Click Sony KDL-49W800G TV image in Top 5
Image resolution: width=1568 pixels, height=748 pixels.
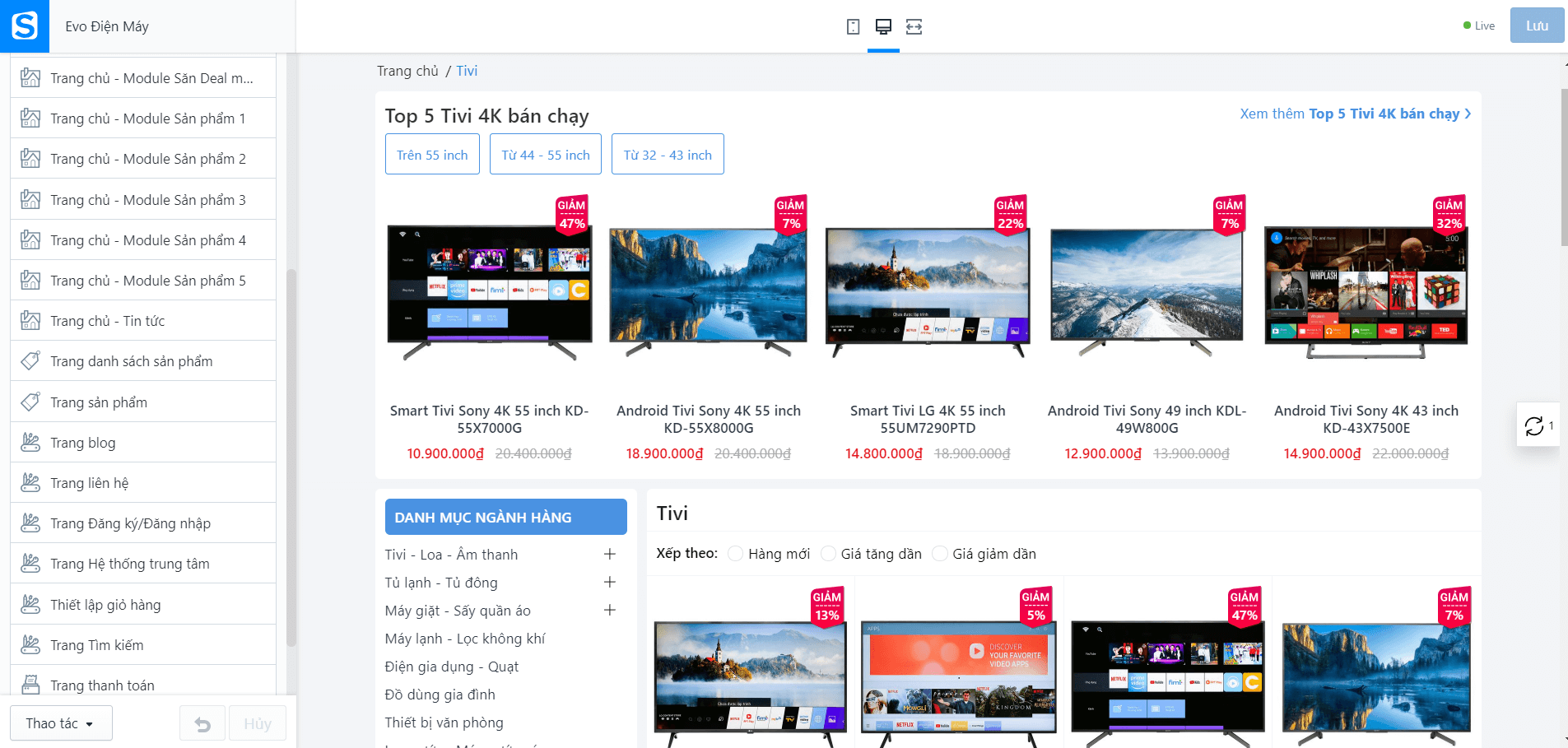tap(1147, 292)
